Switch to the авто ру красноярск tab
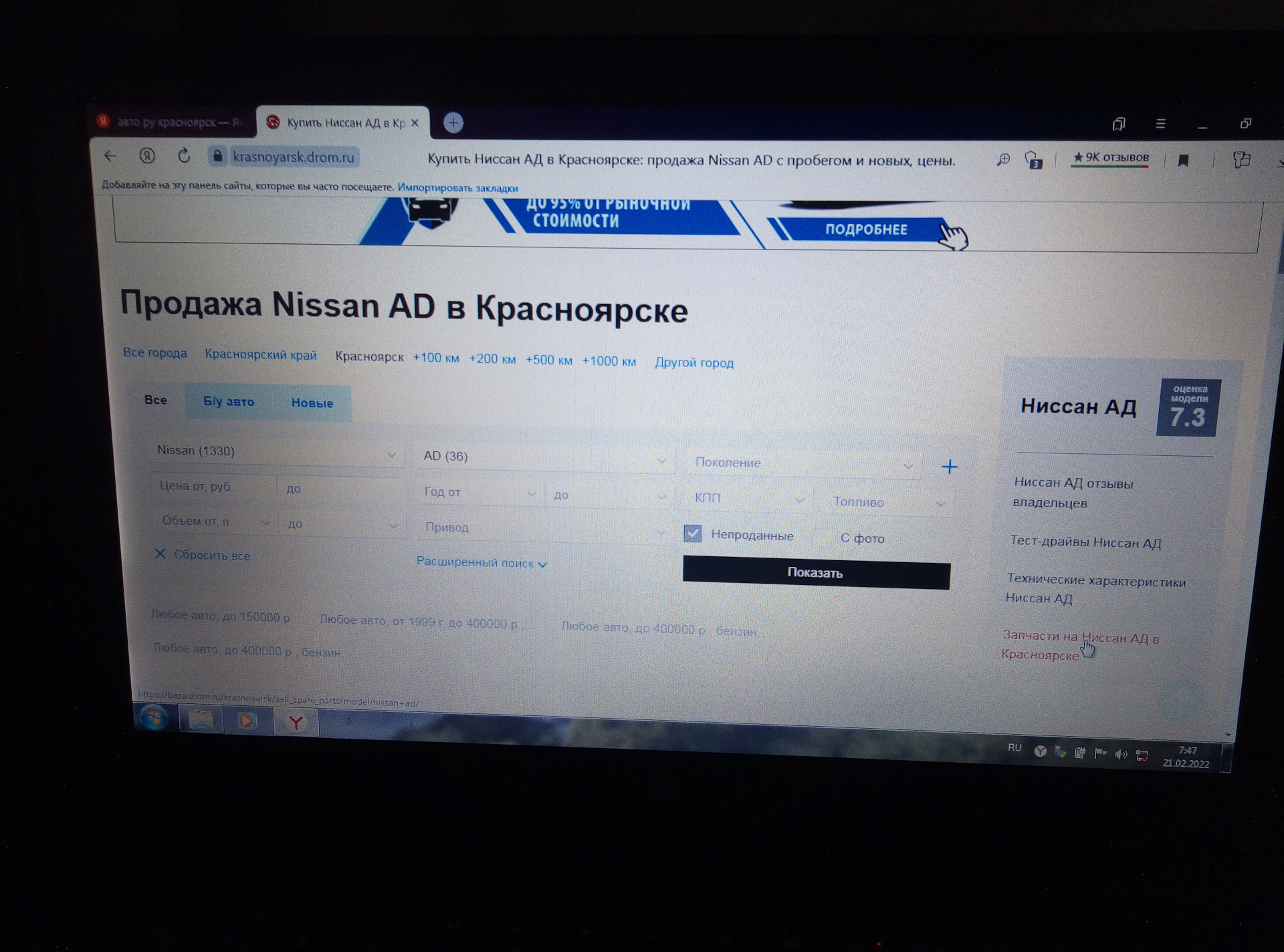Screen dimensions: 1284x952 (173, 122)
